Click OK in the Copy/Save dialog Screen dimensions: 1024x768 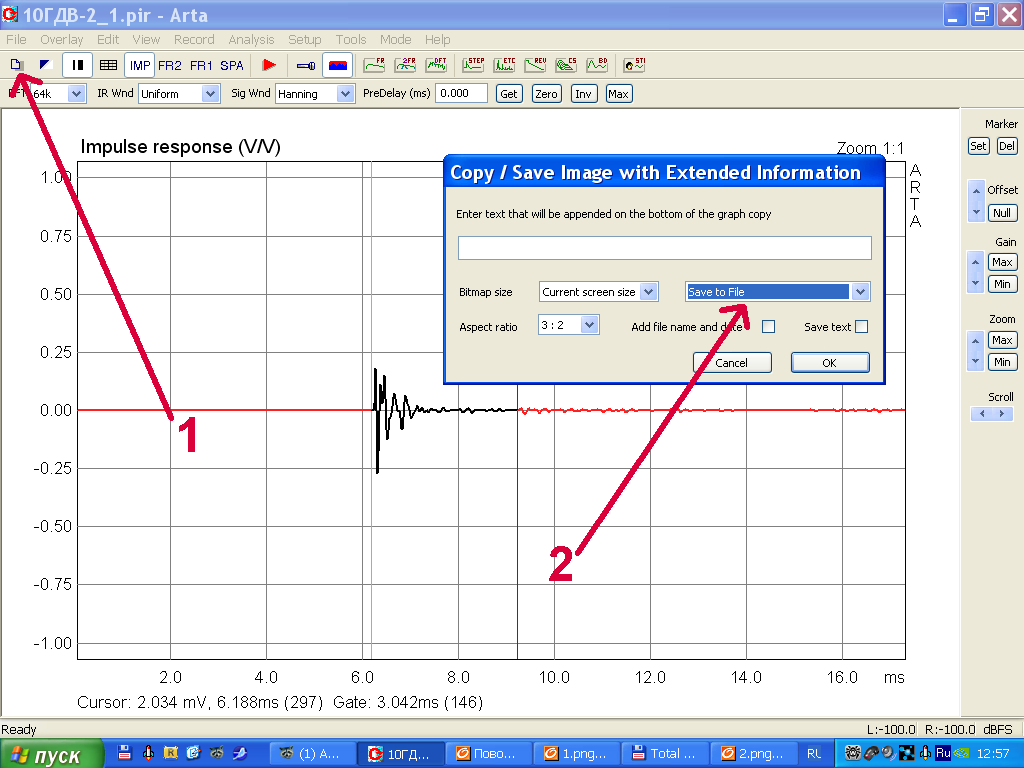click(x=829, y=362)
